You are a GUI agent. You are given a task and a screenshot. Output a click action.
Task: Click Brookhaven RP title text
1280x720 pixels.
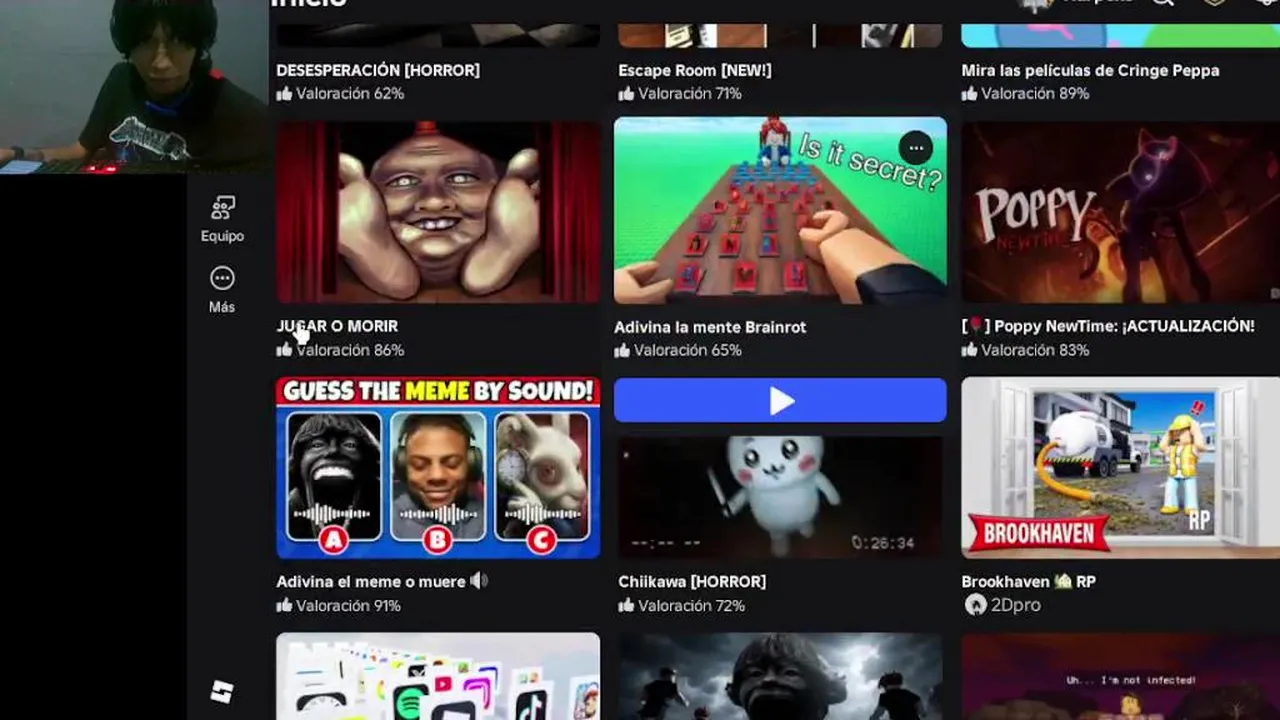(1028, 581)
